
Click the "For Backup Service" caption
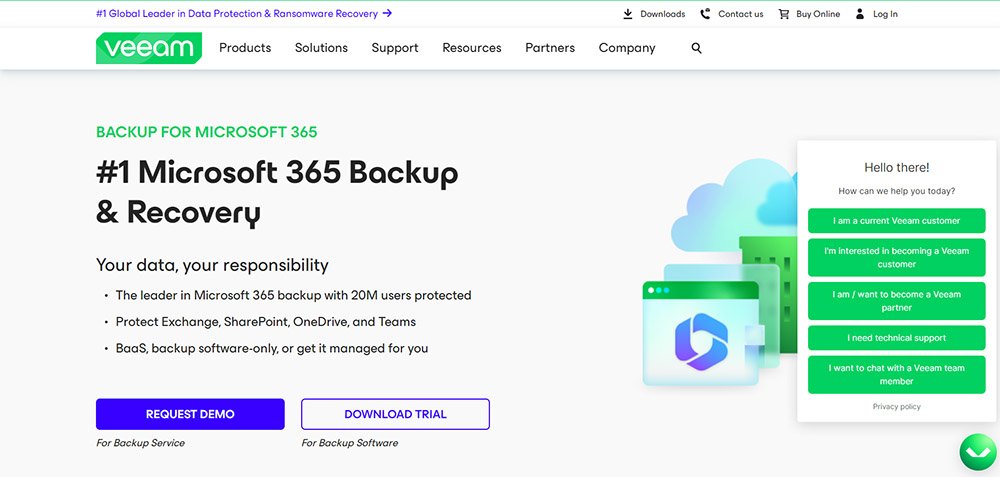(x=140, y=443)
